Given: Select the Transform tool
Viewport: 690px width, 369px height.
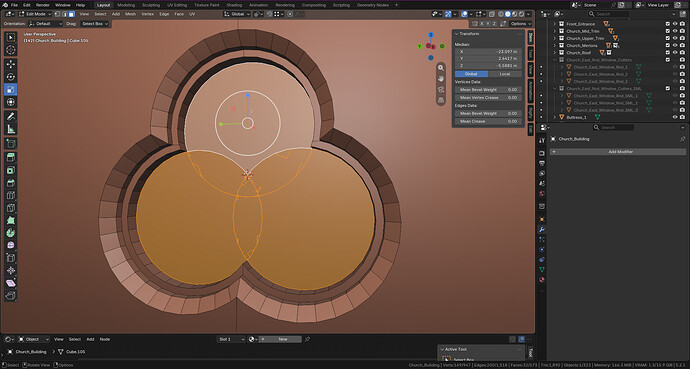Looking at the screenshot, I should [x=11, y=102].
